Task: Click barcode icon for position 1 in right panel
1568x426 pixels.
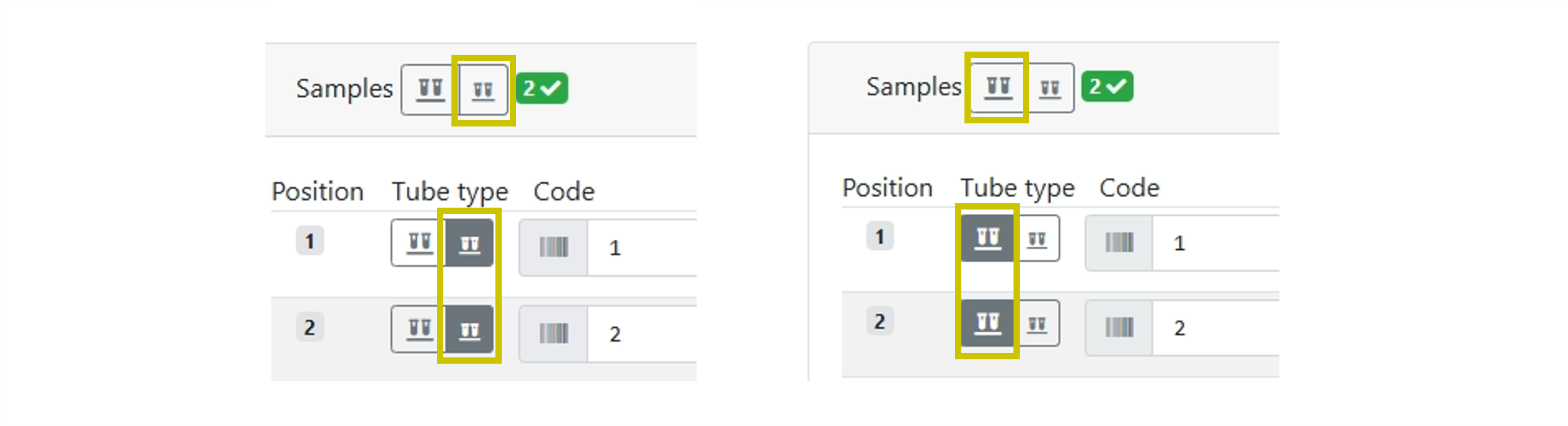Action: [x=1119, y=243]
